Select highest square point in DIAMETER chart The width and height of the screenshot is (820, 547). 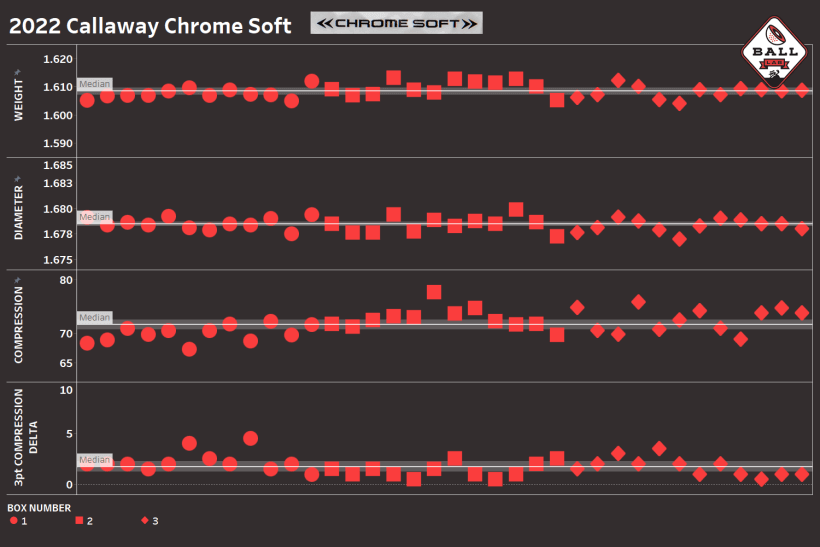pos(516,209)
